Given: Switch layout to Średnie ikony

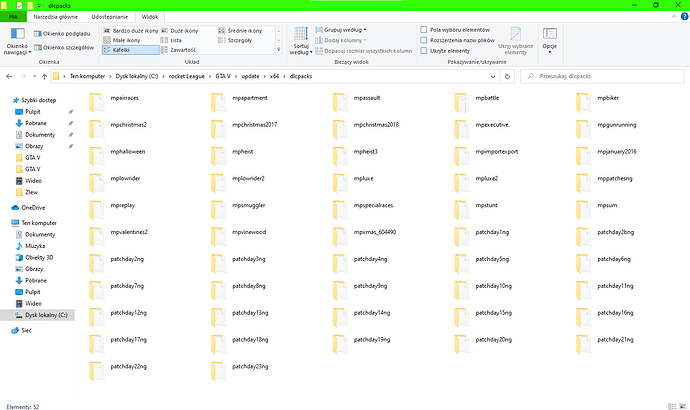Looking at the screenshot, I should pyautogui.click(x=240, y=31).
